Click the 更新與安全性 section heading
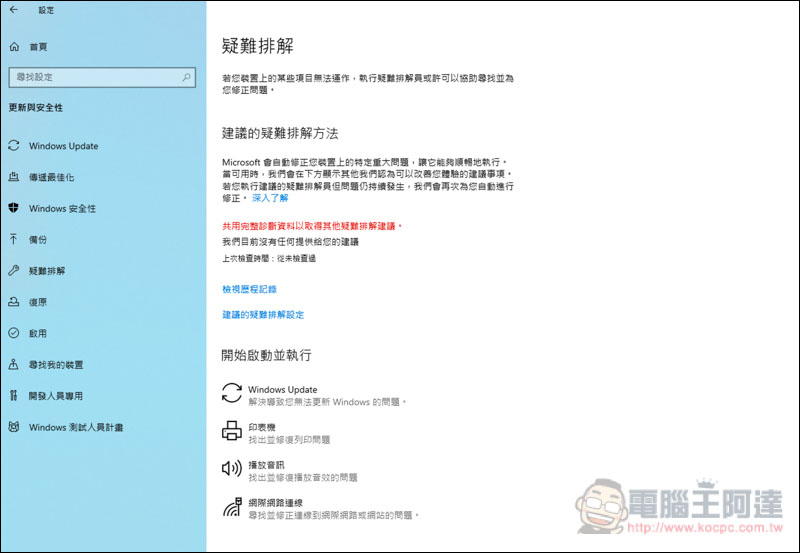Image resolution: width=800 pixels, height=553 pixels. click(36, 108)
